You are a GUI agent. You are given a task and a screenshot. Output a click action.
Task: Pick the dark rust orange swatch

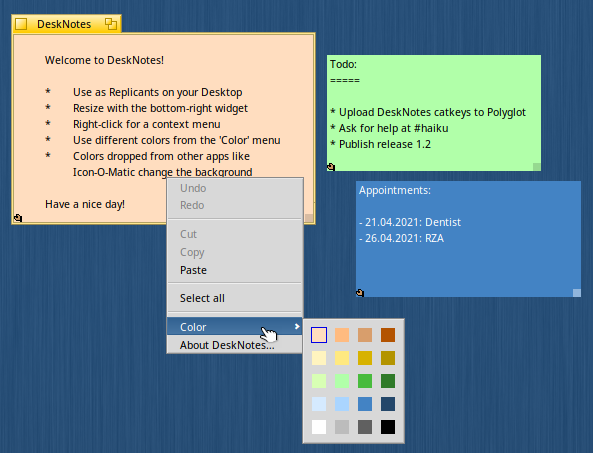(388, 335)
